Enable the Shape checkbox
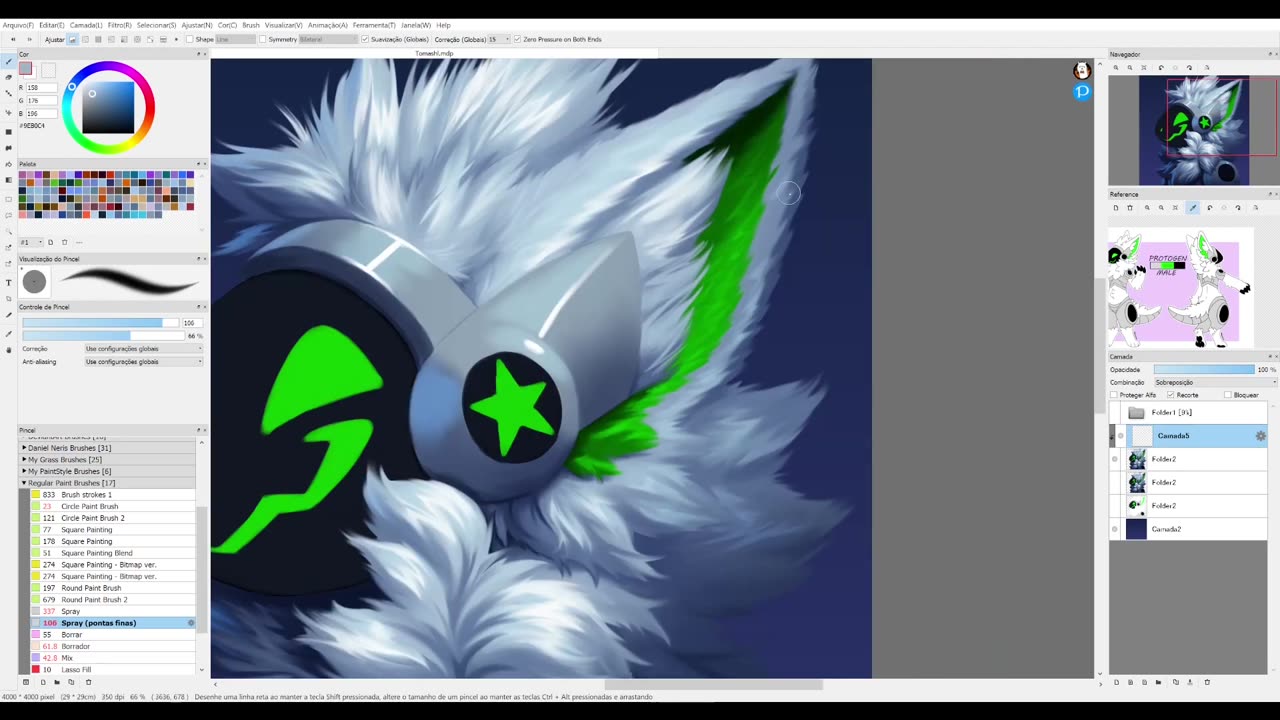 [189, 39]
